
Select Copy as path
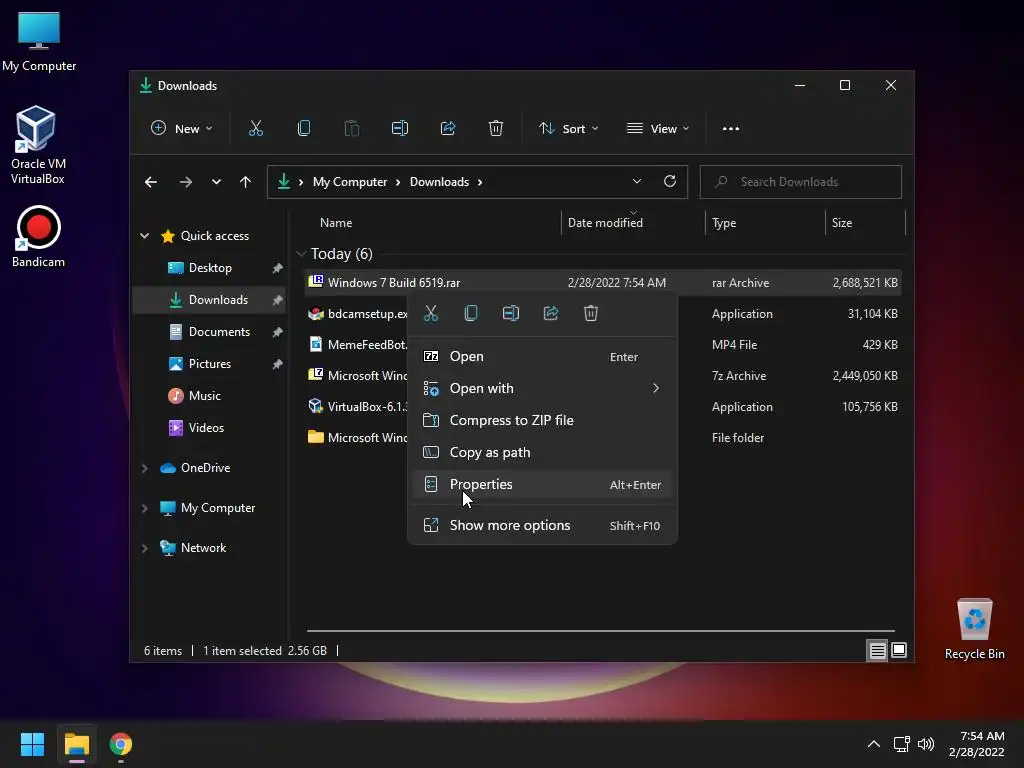click(x=542, y=453)
